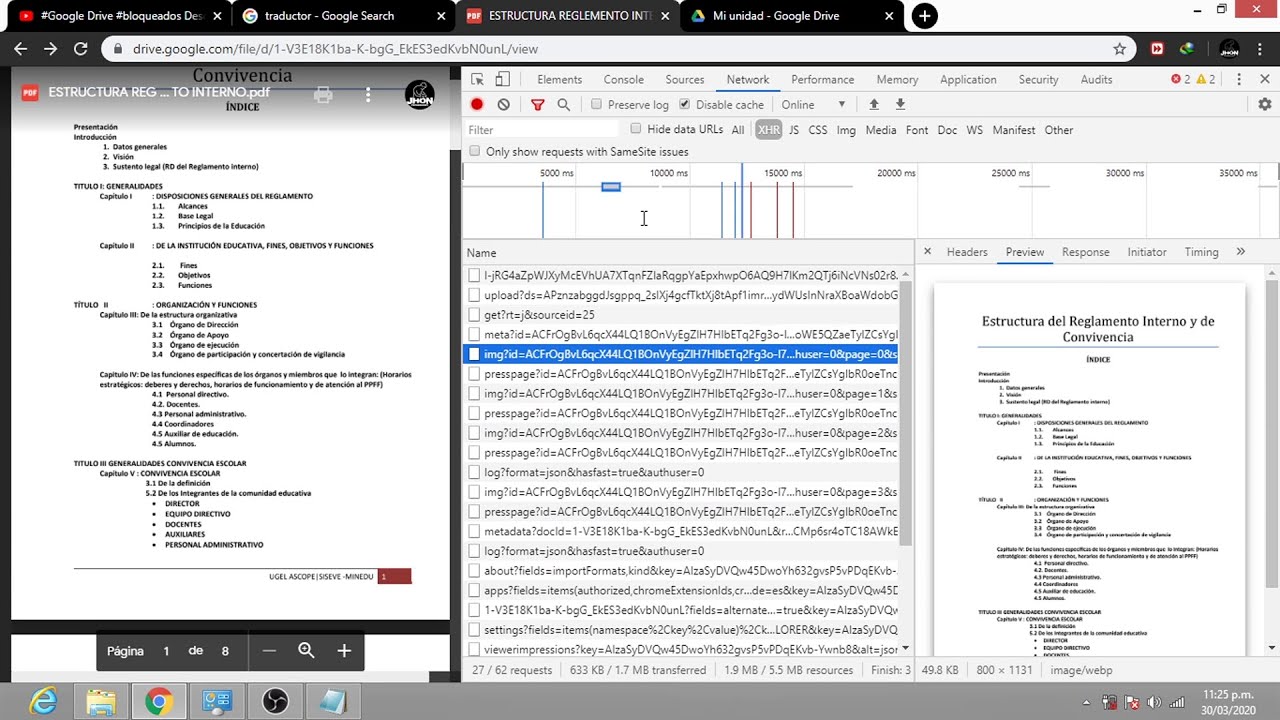The width and height of the screenshot is (1280, 720).
Task: Click the Chrome address bar URL
Action: tap(335, 48)
